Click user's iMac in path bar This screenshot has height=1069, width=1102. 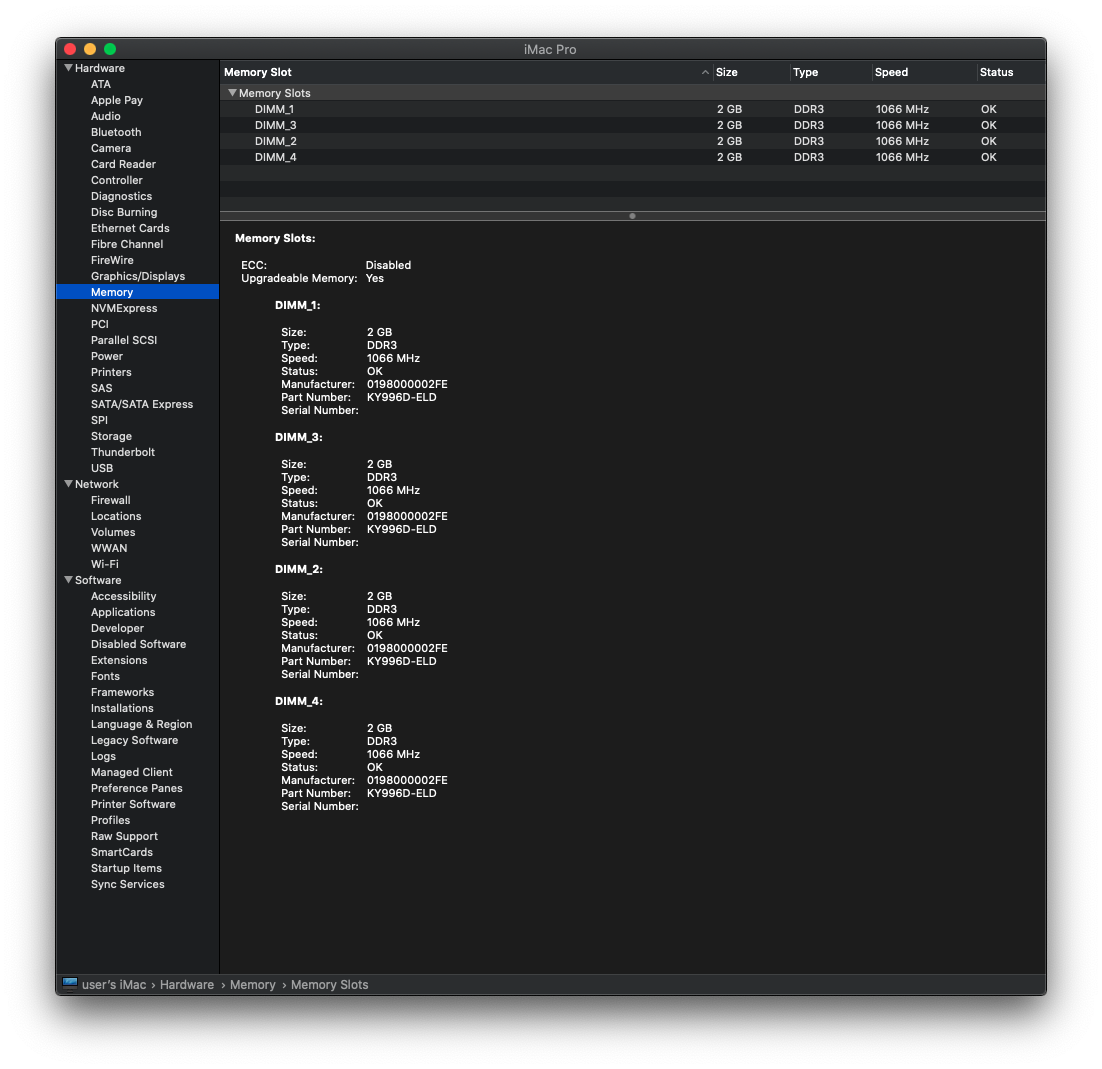pos(114,985)
